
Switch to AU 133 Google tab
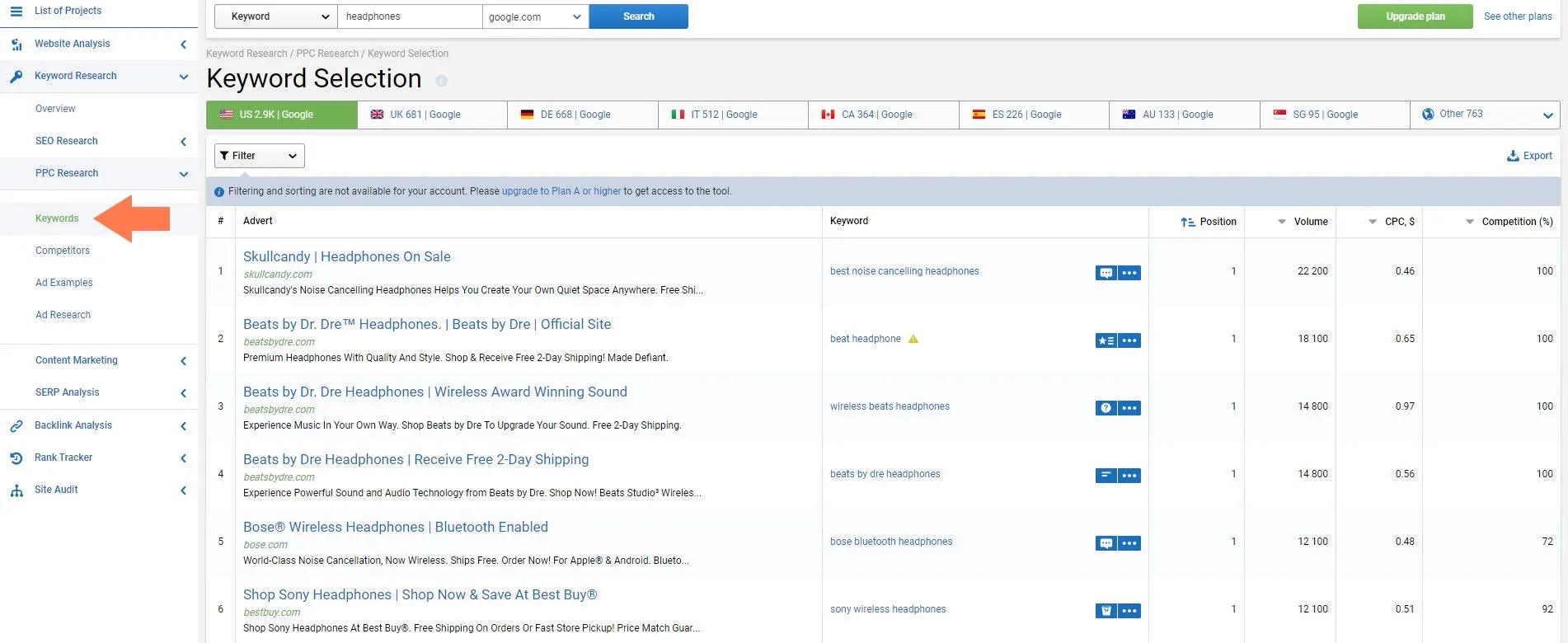(1185, 115)
